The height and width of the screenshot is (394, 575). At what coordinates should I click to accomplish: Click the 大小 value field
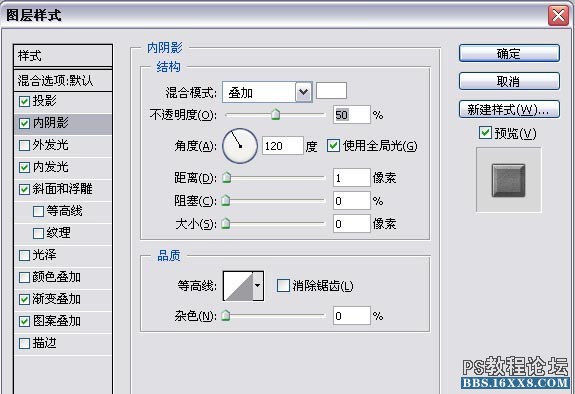coord(352,223)
